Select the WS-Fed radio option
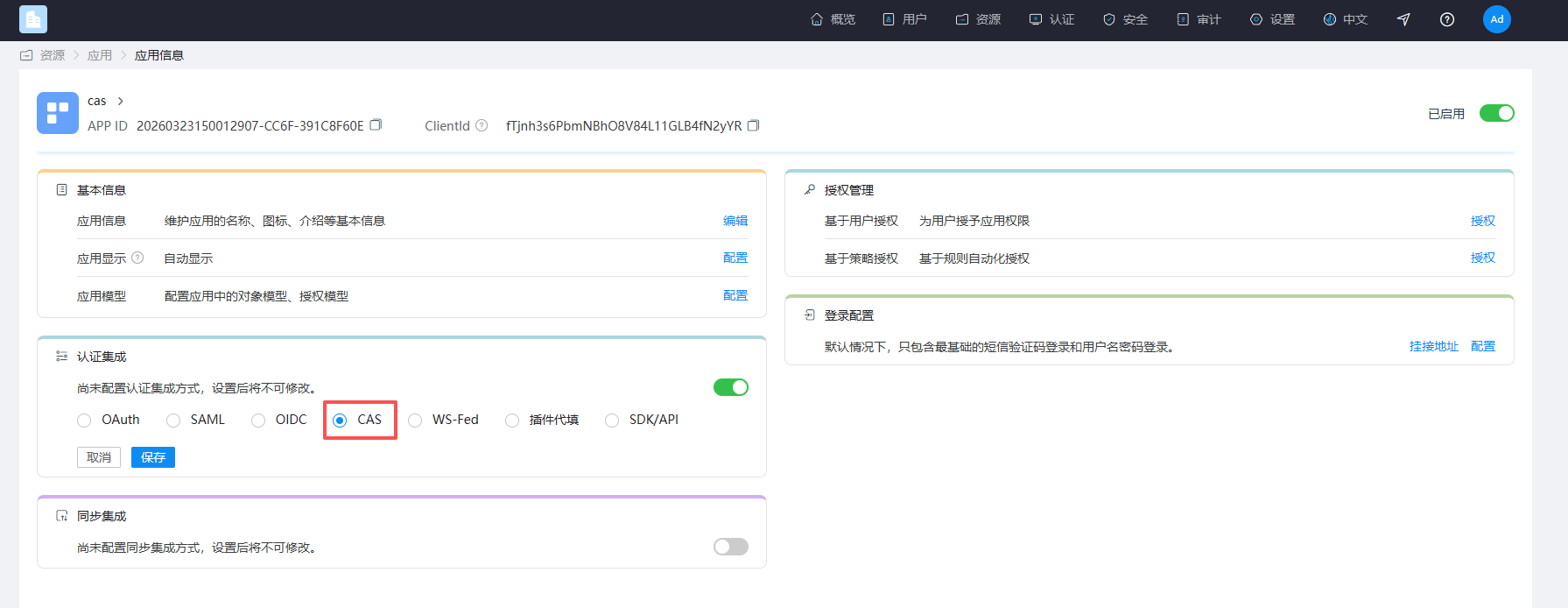1568x608 pixels. [415, 421]
